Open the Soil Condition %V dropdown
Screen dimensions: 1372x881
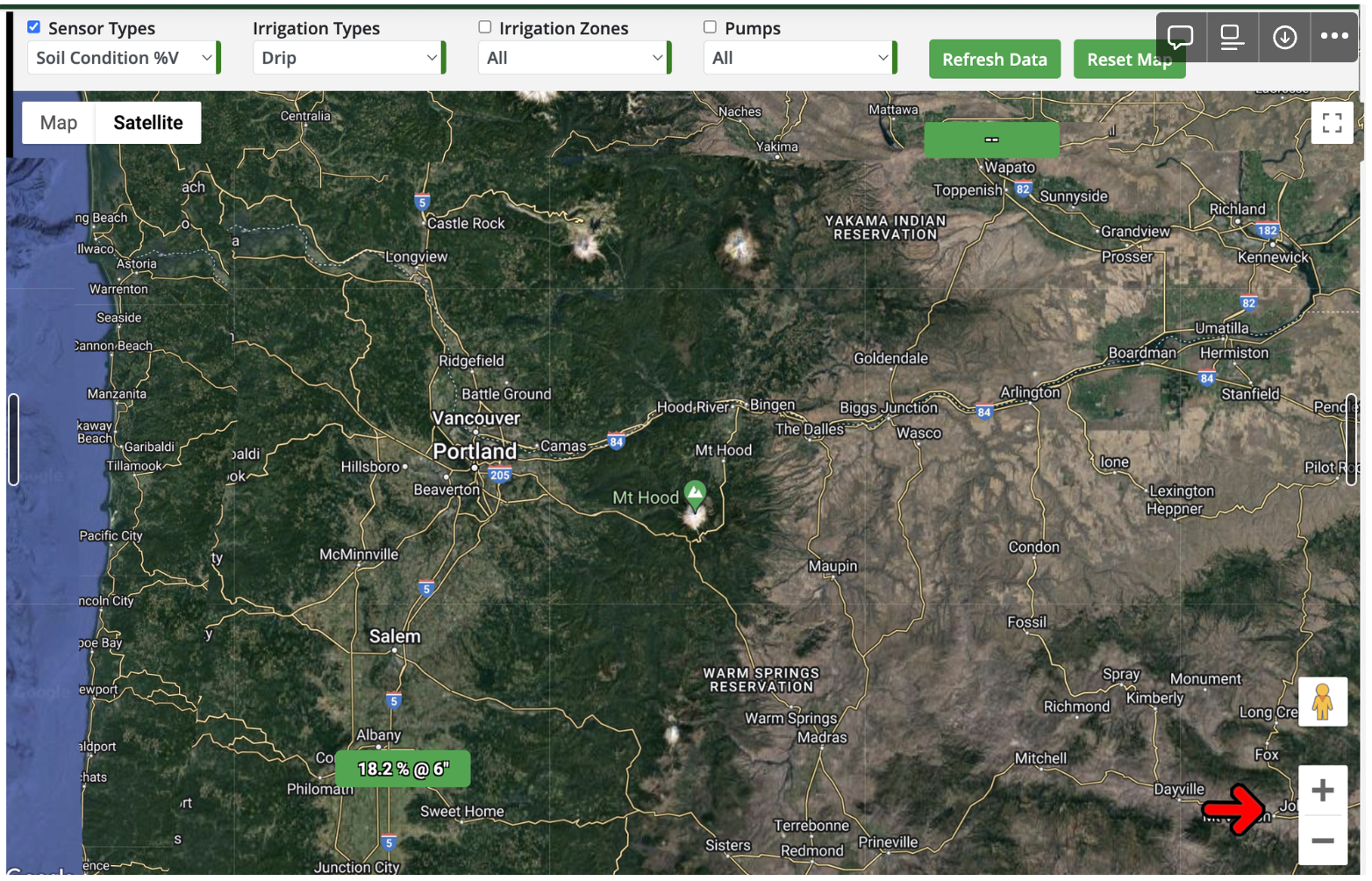pyautogui.click(x=124, y=58)
